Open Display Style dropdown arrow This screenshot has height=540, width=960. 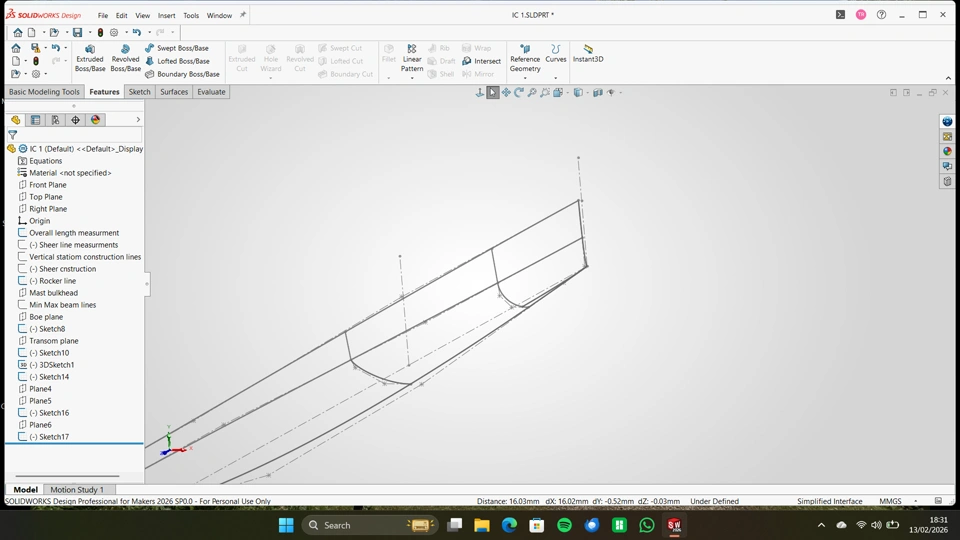tap(587, 92)
